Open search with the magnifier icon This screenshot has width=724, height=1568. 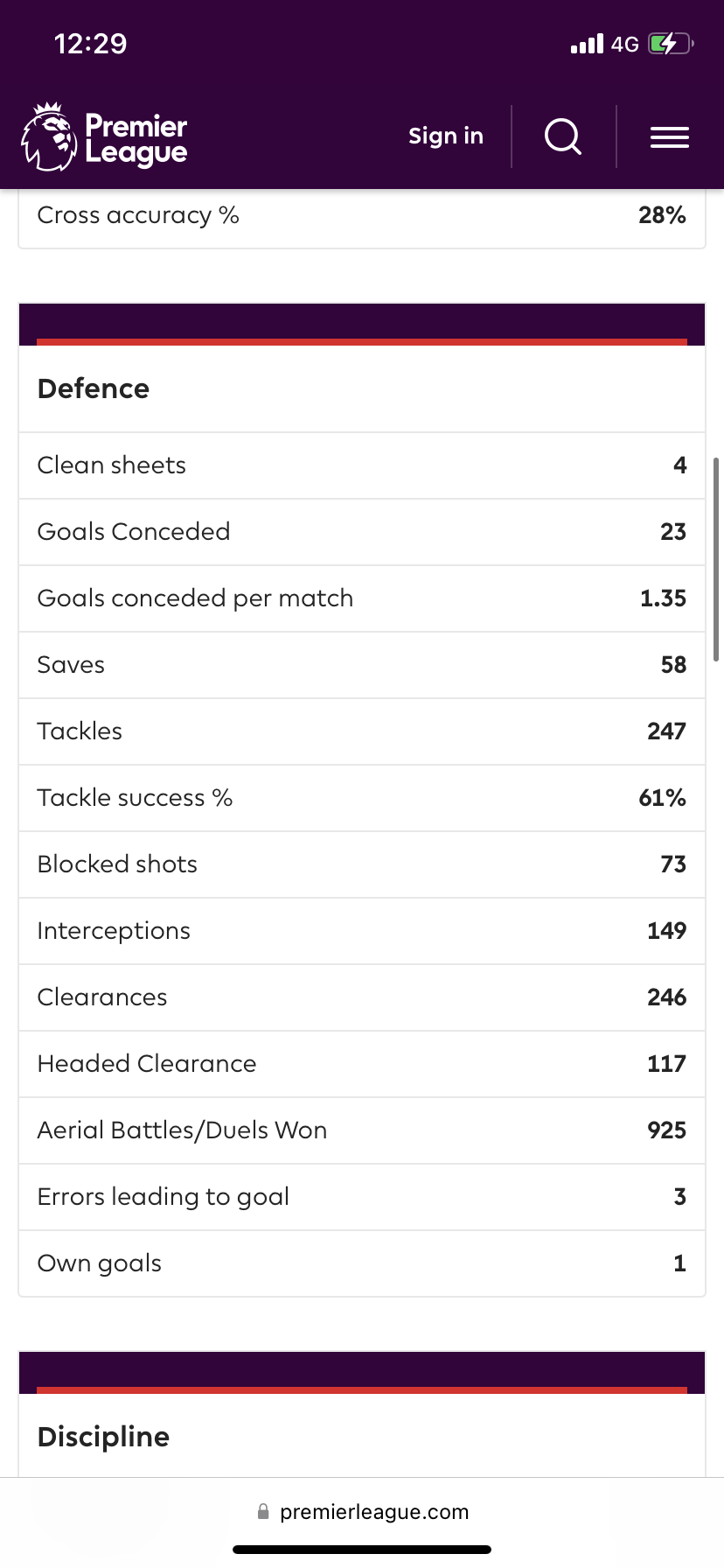click(563, 136)
